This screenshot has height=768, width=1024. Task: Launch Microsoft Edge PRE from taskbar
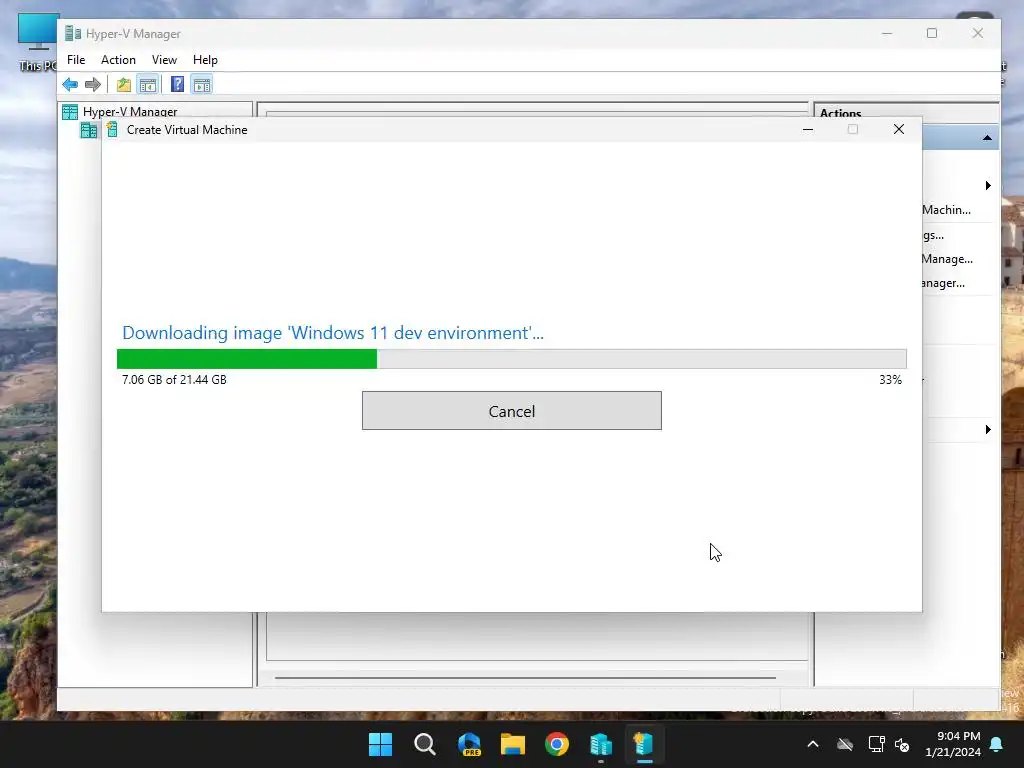pyautogui.click(x=469, y=744)
